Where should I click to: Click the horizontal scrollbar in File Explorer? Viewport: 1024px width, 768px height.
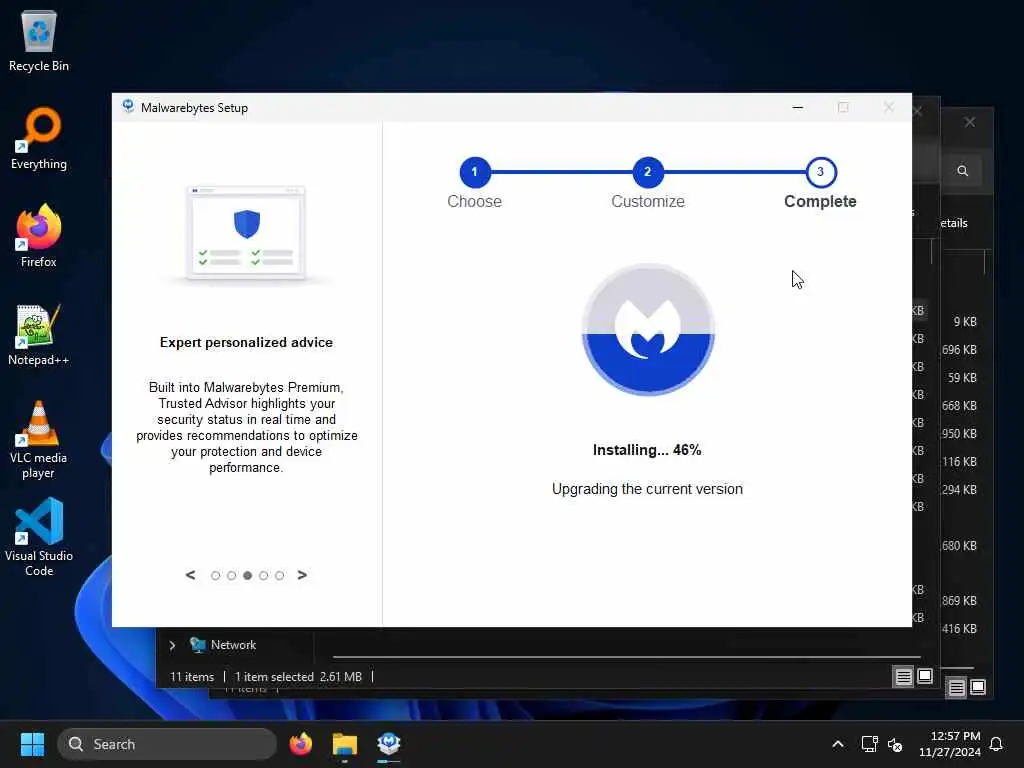point(626,657)
